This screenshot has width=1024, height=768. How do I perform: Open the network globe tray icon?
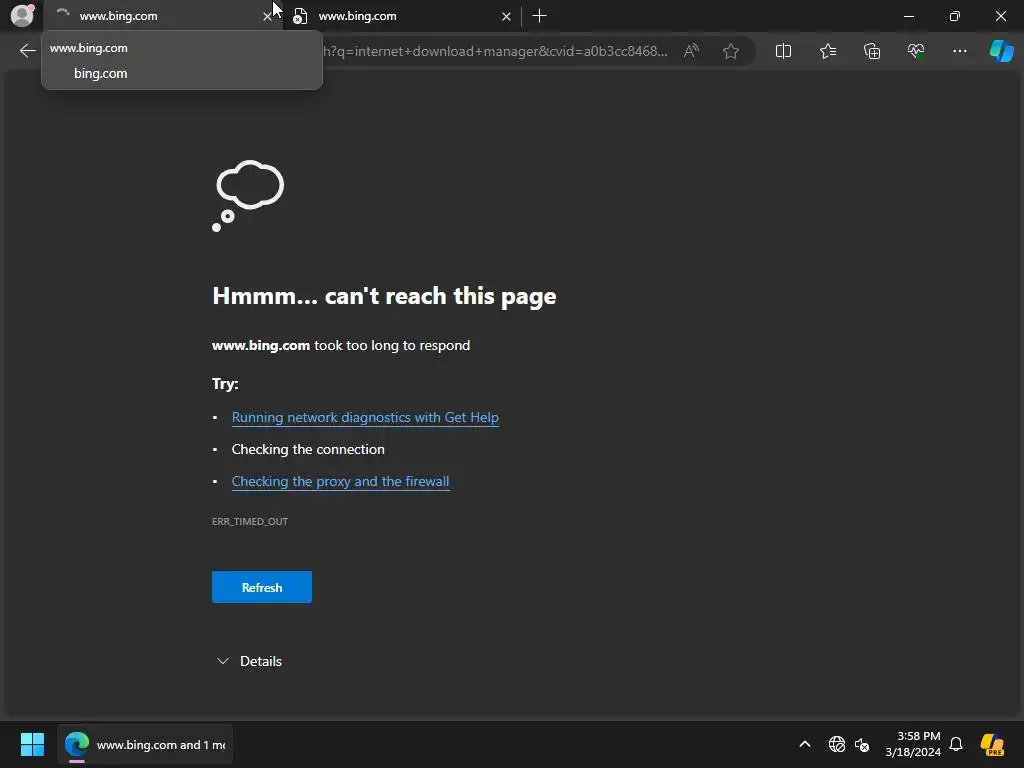point(837,744)
